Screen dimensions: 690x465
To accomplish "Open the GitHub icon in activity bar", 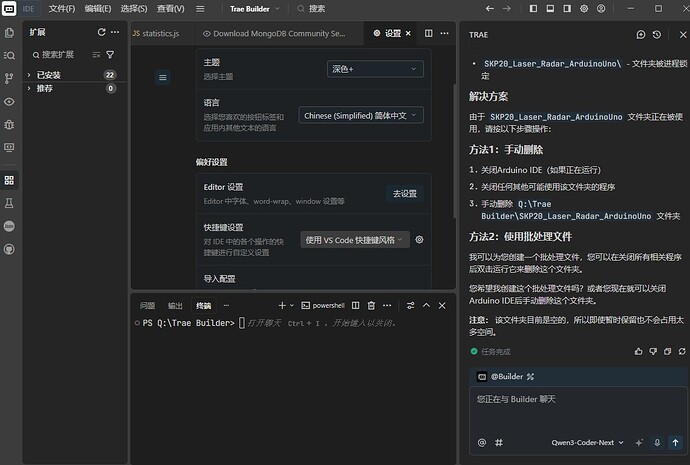I will pyautogui.click(x=9, y=249).
